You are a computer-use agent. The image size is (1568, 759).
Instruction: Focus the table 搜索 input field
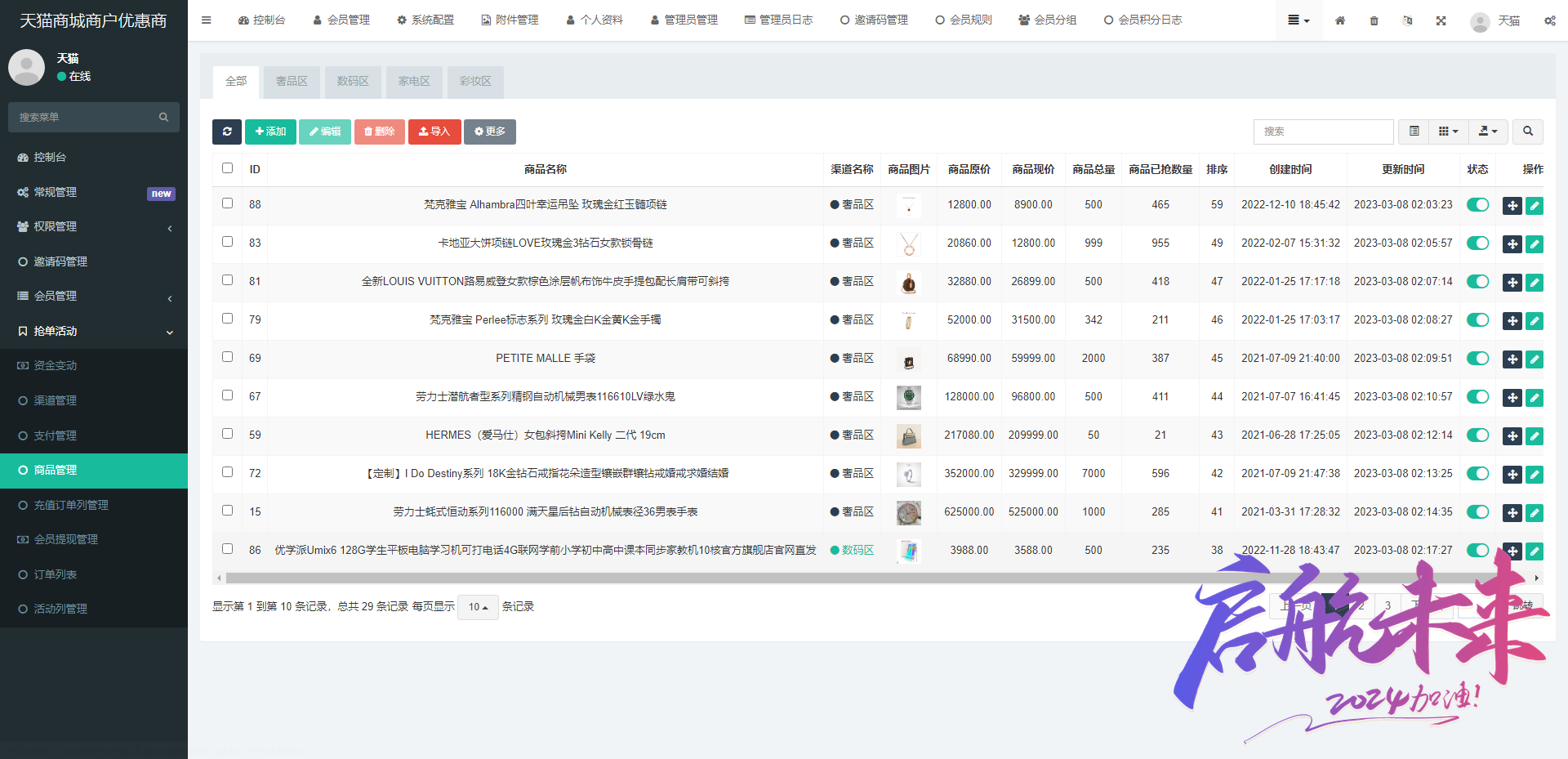[1323, 132]
